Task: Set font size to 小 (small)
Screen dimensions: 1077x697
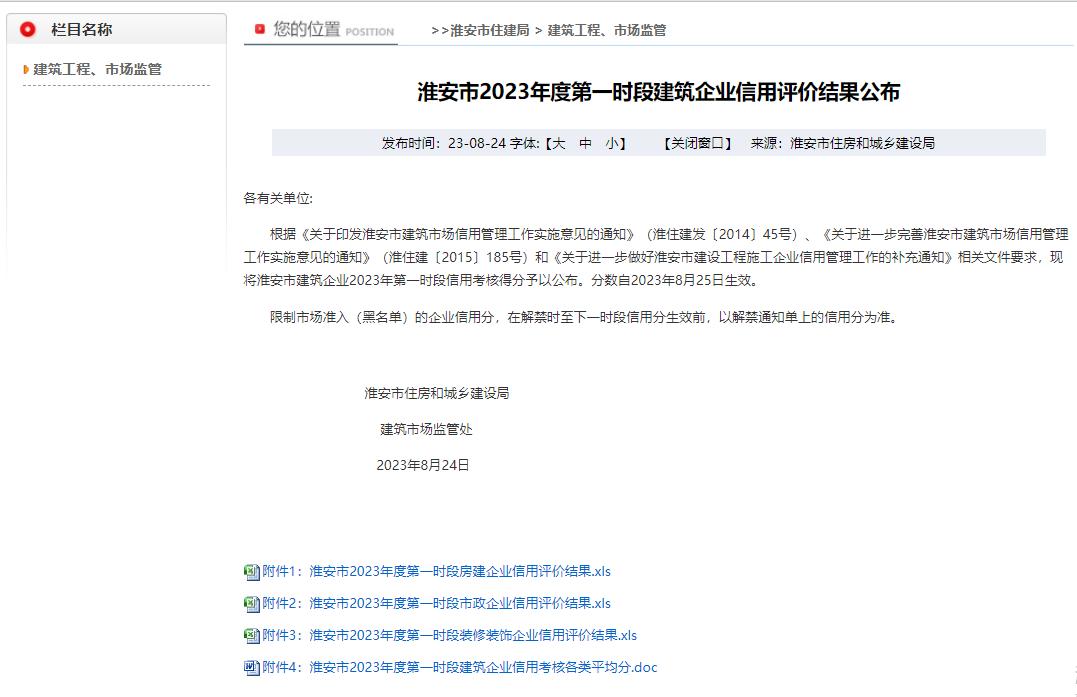Action: pyautogui.click(x=612, y=143)
